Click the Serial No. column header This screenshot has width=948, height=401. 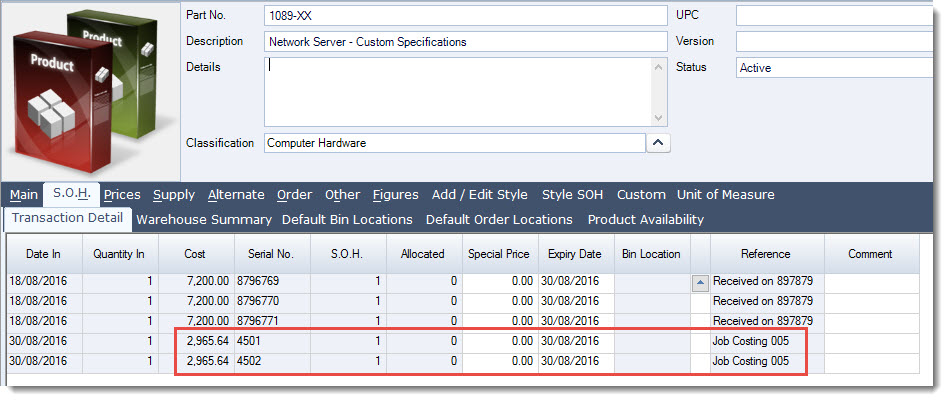pyautogui.click(x=271, y=254)
